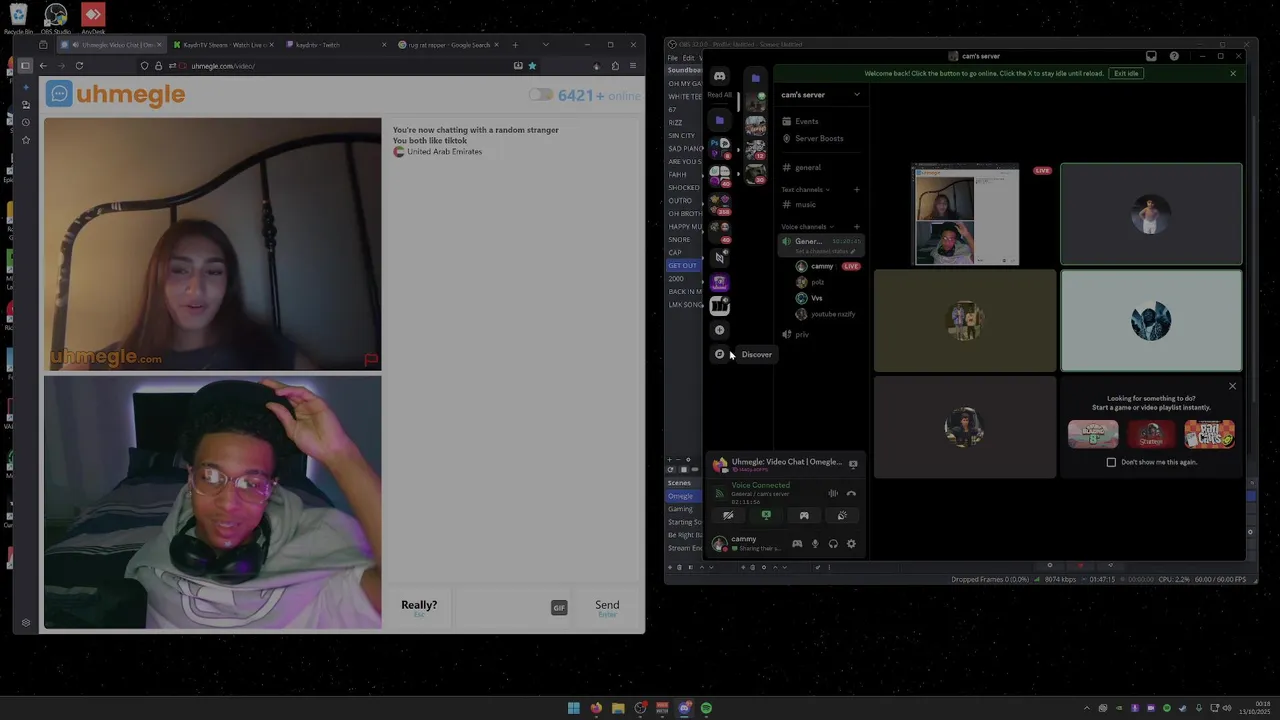This screenshot has width=1280, height=720.
Task: Collapse Voice channels category
Action: tap(807, 227)
